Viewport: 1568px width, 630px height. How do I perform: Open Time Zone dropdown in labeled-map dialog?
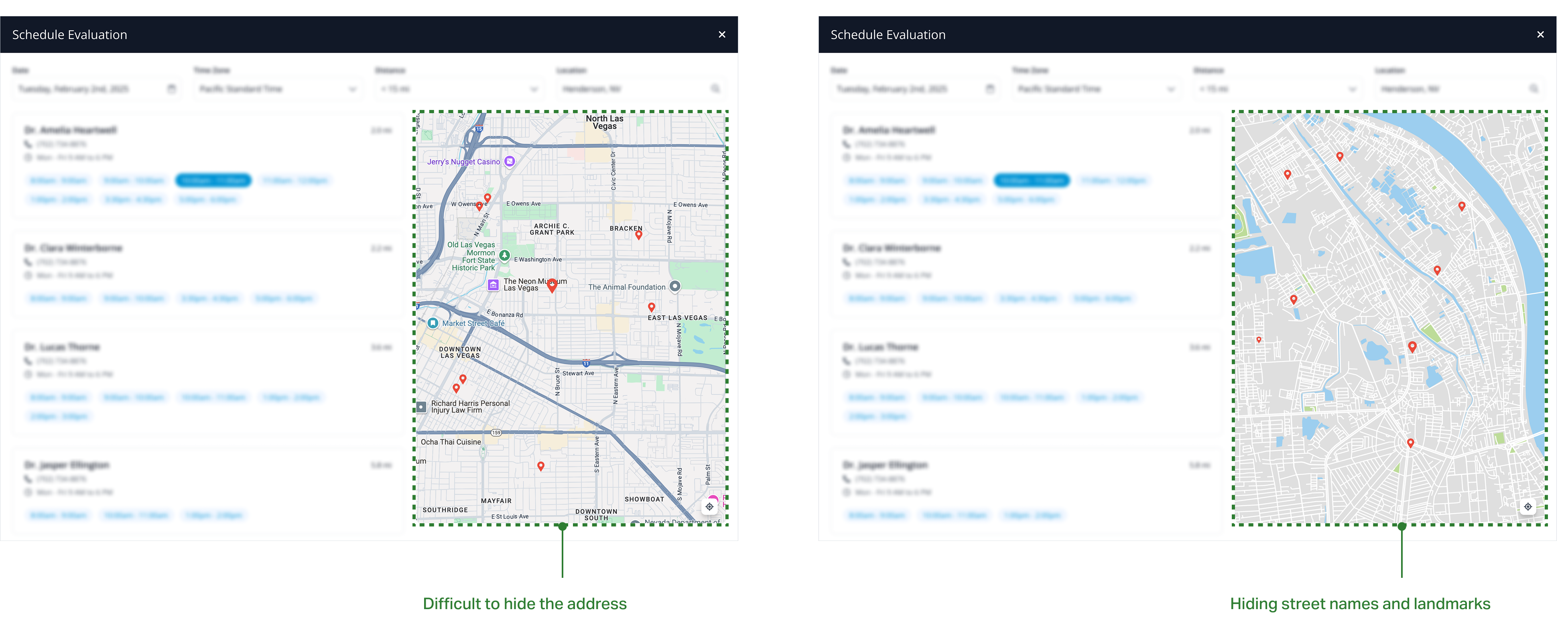(x=278, y=89)
